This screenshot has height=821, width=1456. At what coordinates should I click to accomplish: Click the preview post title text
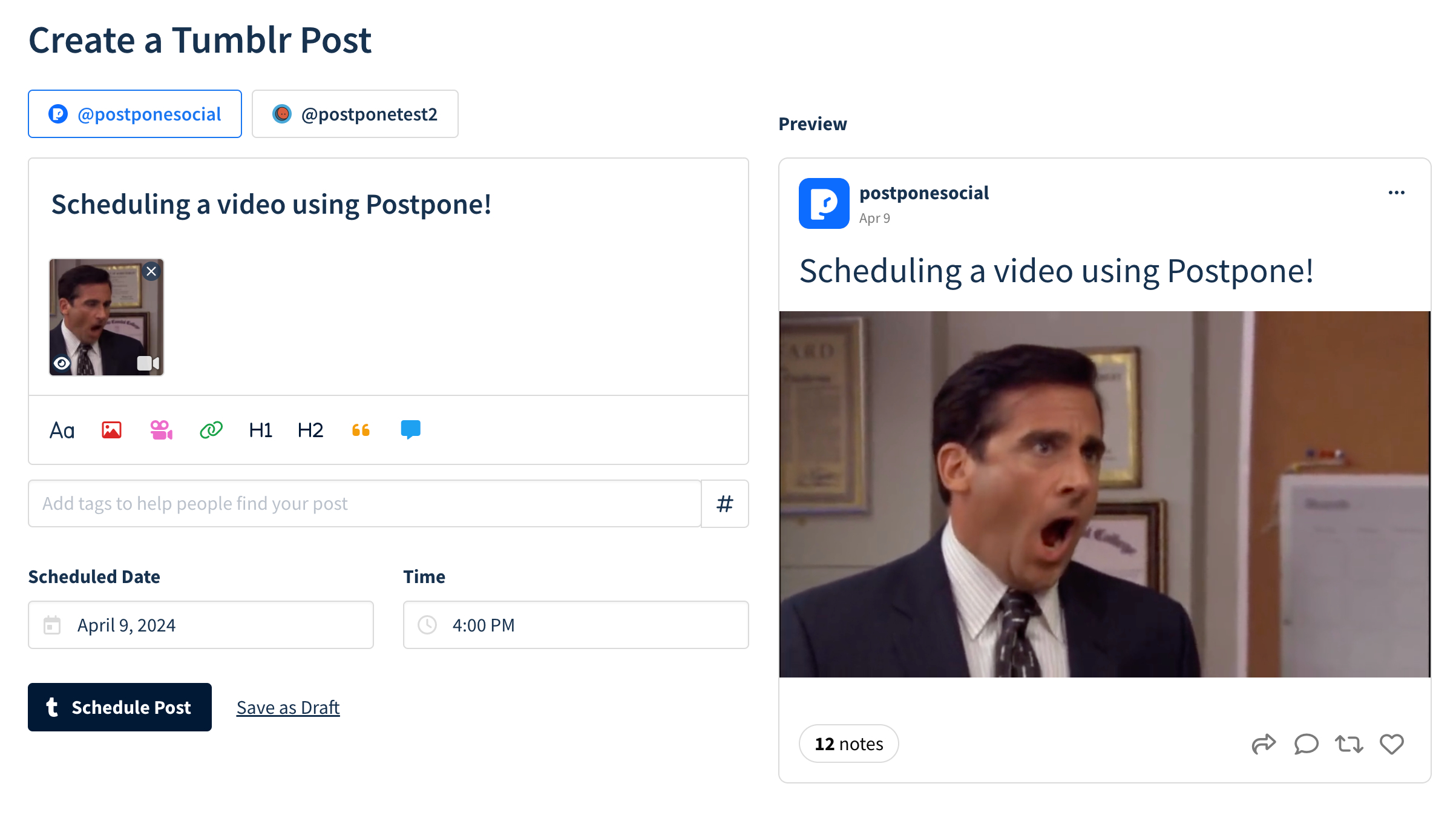click(1057, 271)
